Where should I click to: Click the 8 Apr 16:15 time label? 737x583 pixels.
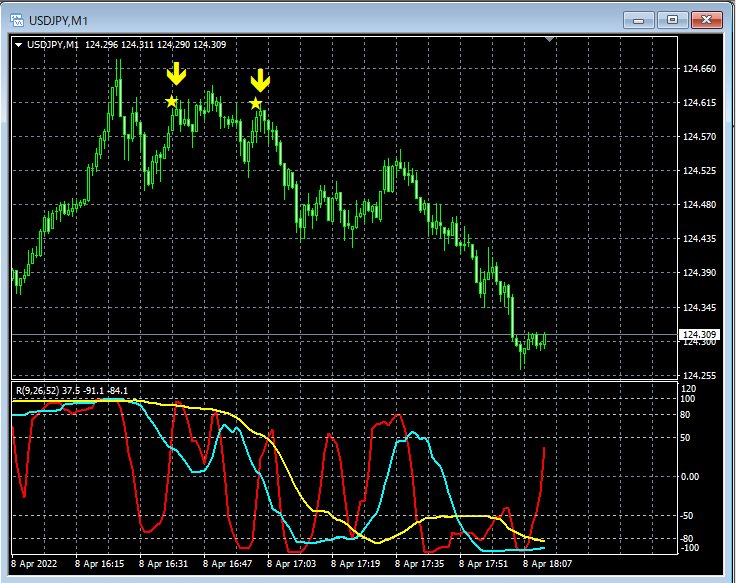(x=99, y=563)
